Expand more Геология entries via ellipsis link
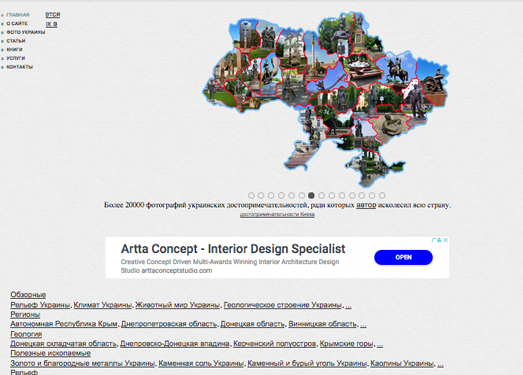523x375 pixels. (380, 344)
